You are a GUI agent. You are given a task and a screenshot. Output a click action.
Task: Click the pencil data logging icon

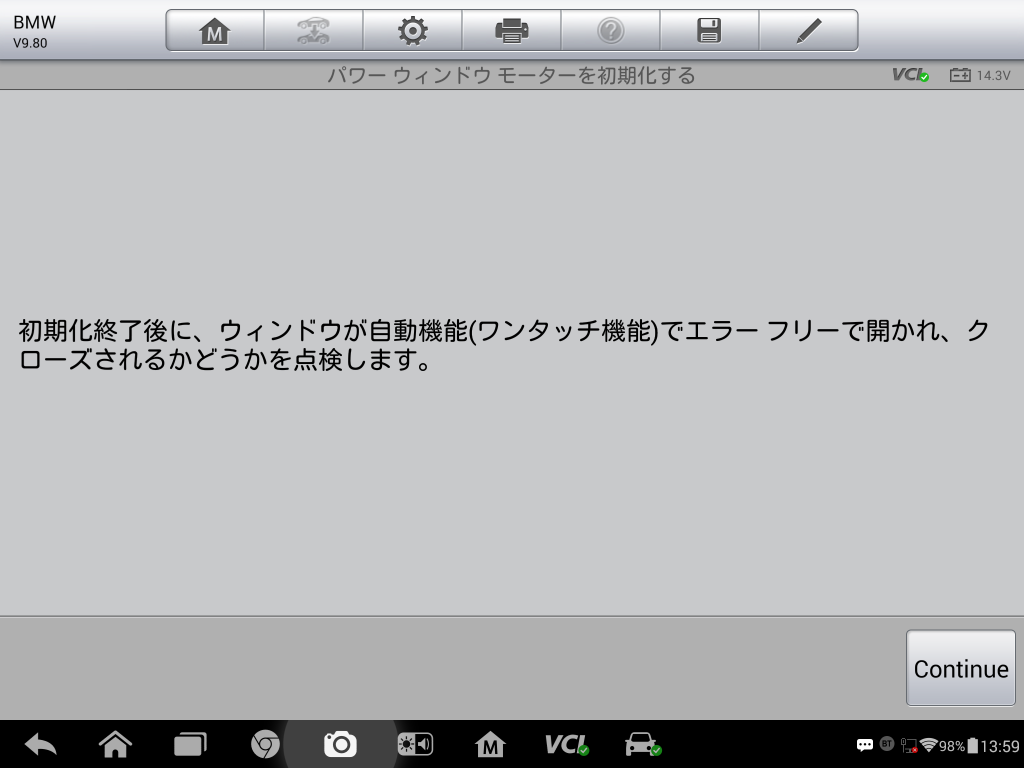tap(808, 31)
